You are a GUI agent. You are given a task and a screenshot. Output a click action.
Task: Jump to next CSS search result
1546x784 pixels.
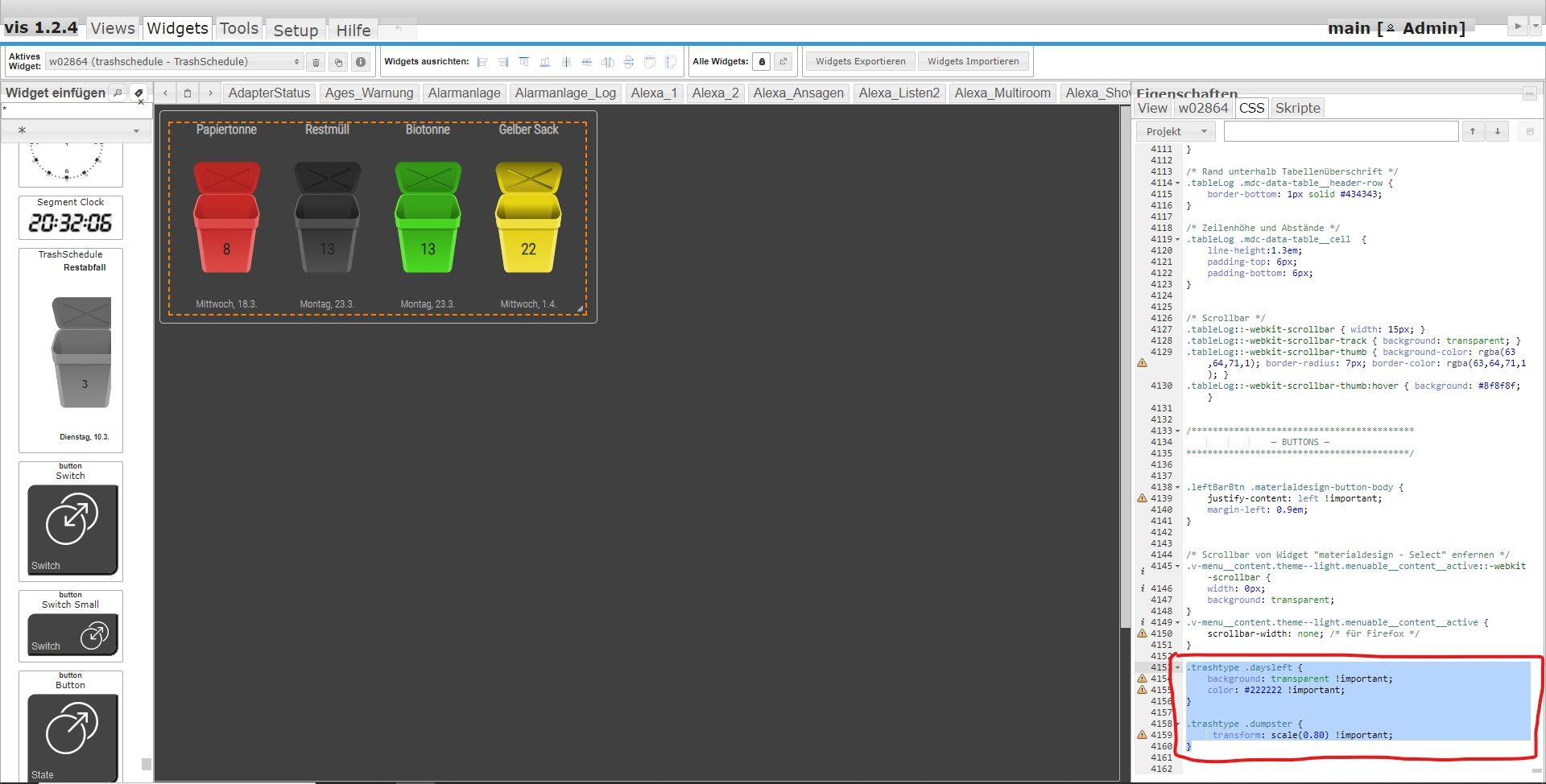point(1497,131)
